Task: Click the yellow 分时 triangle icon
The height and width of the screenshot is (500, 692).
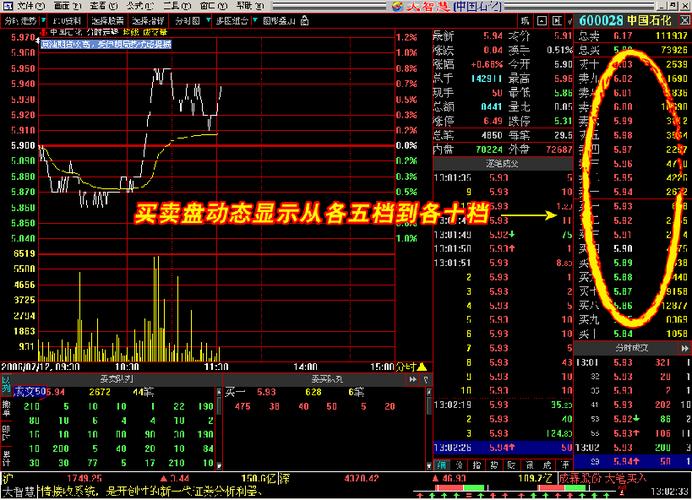Action: click(422, 367)
